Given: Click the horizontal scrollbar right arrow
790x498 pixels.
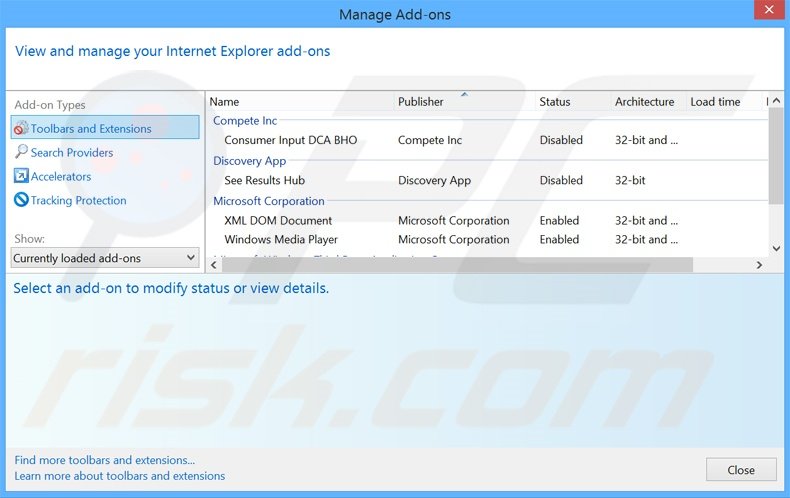Looking at the screenshot, I should (x=759, y=265).
